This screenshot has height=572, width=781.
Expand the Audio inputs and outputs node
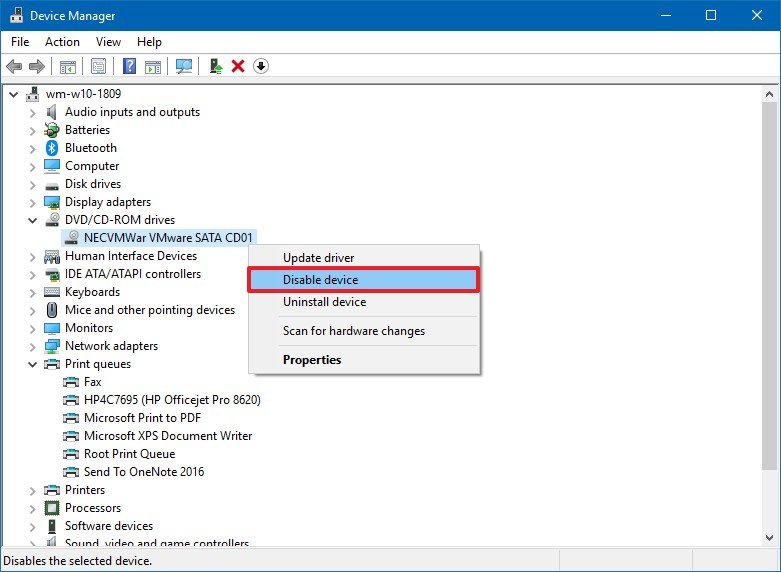(x=32, y=113)
